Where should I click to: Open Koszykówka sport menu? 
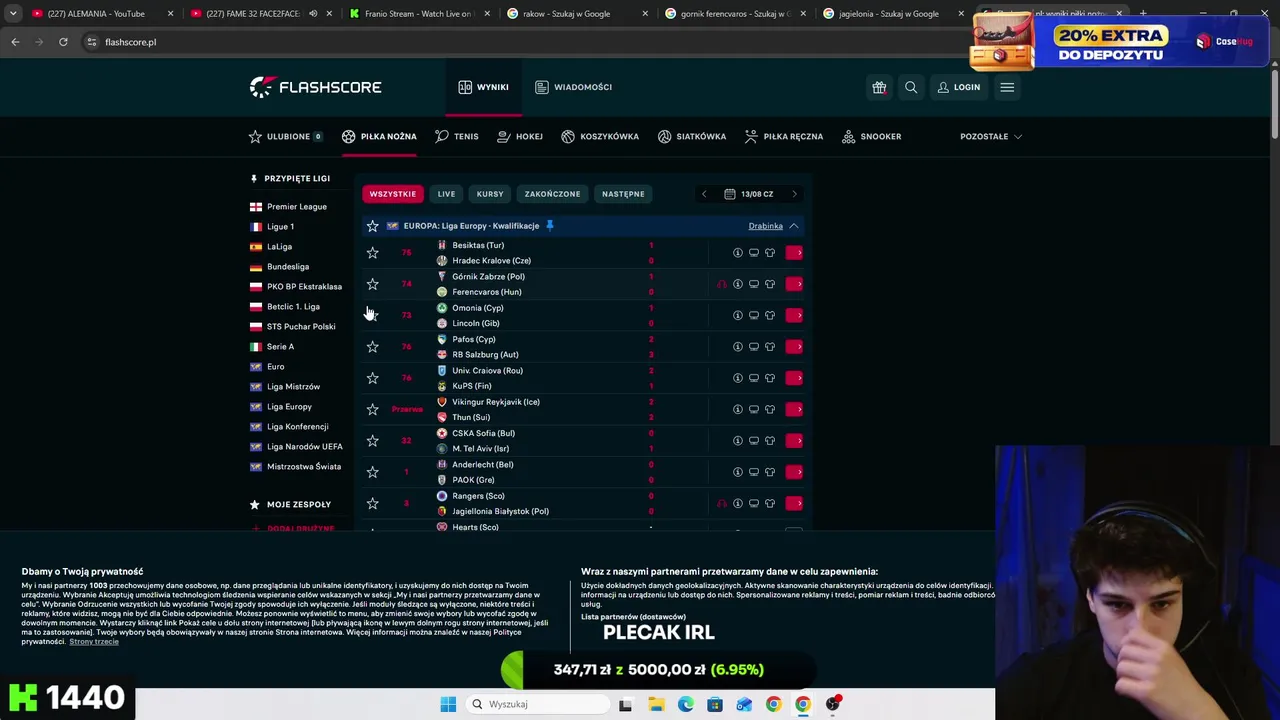(600, 136)
